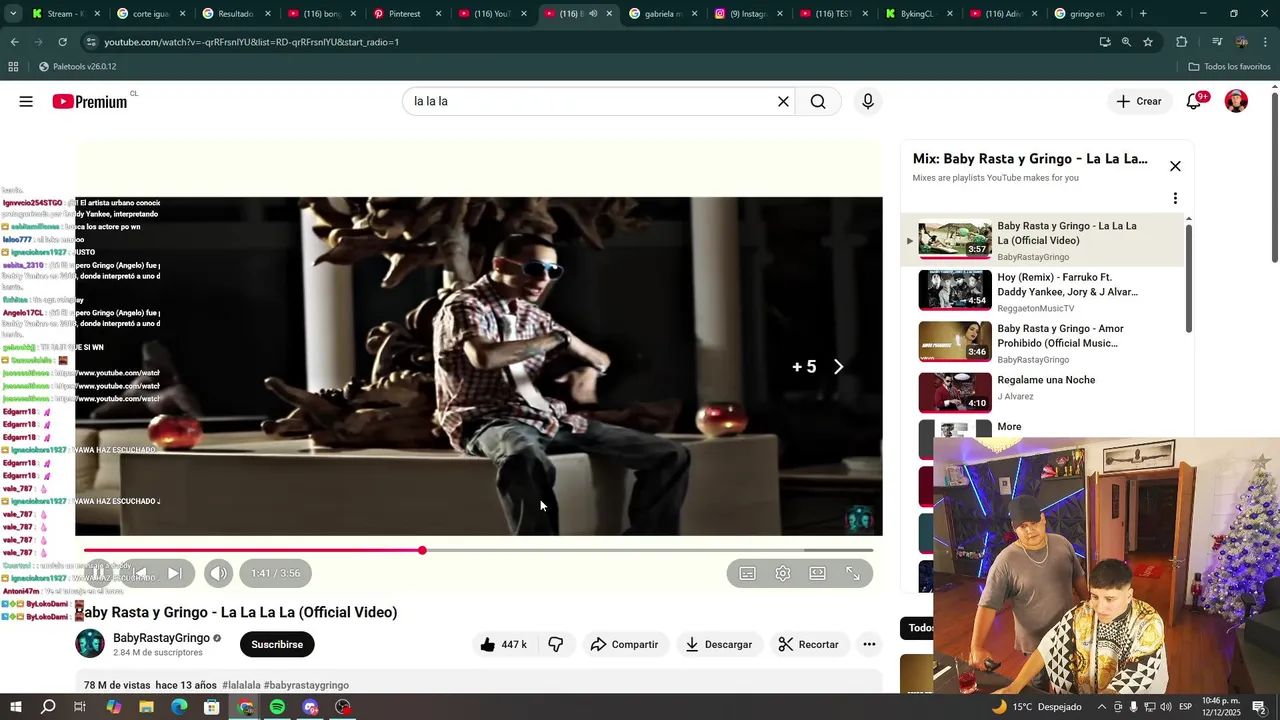The image size is (1280, 720).
Task: Clear the search box with the X
Action: click(783, 101)
